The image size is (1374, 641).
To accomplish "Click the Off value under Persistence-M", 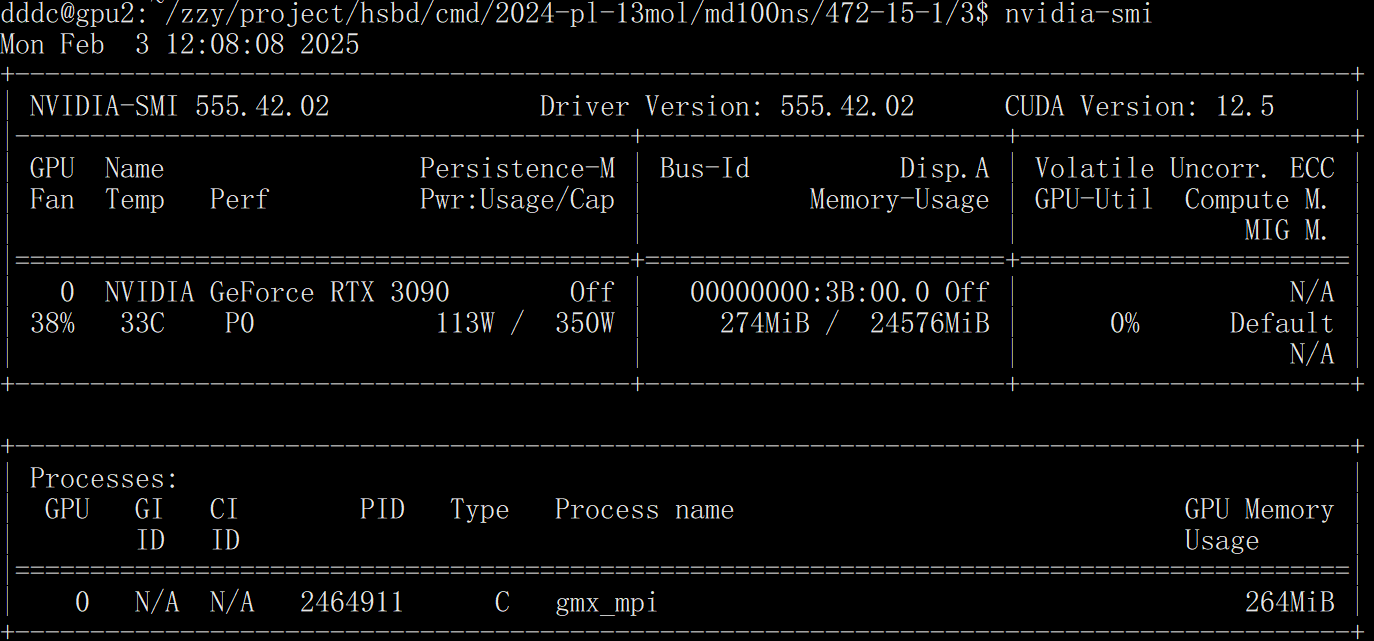I will coord(592,293).
